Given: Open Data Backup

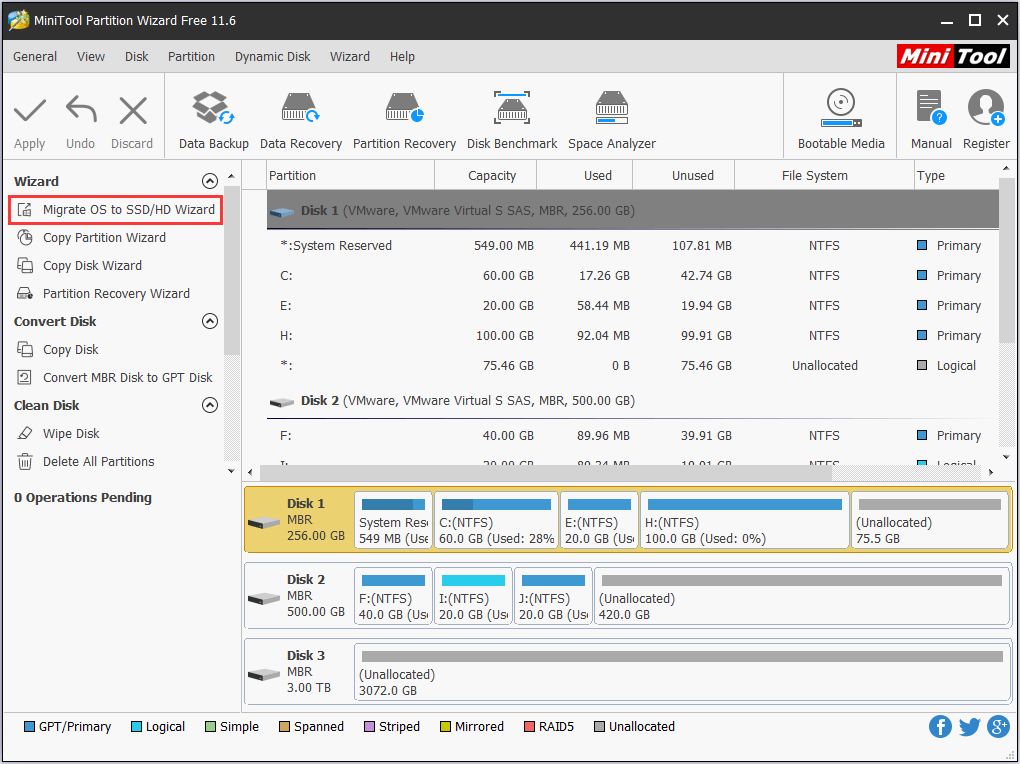Looking at the screenshot, I should coord(212,116).
